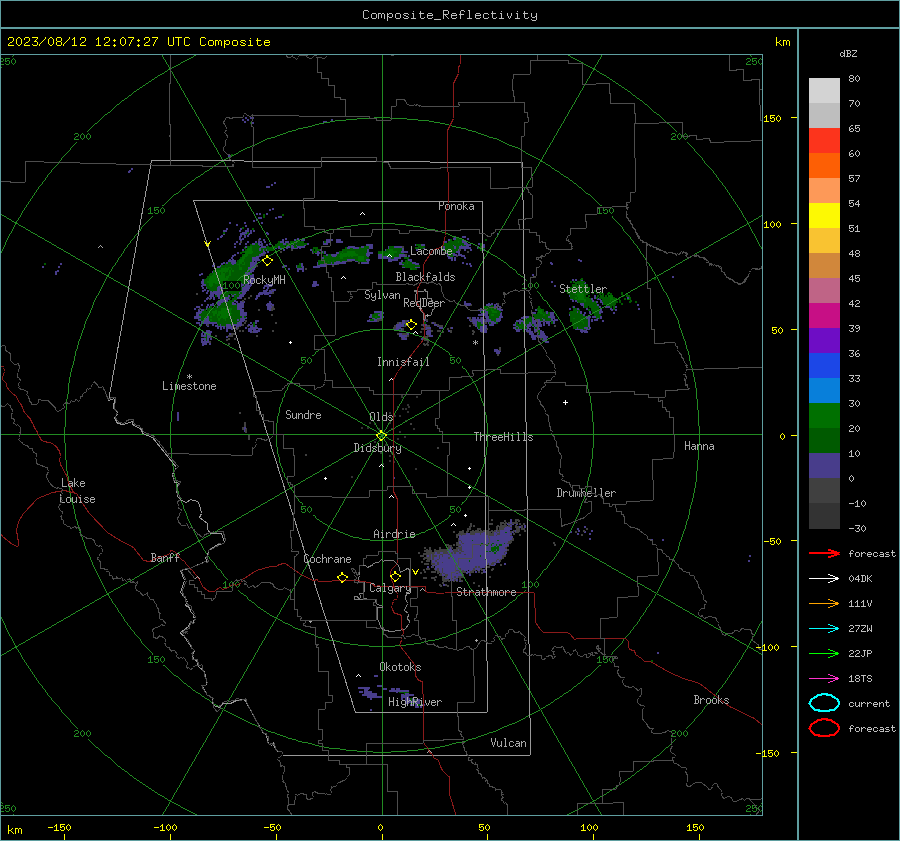Click the Ponoka town label

click(x=456, y=206)
